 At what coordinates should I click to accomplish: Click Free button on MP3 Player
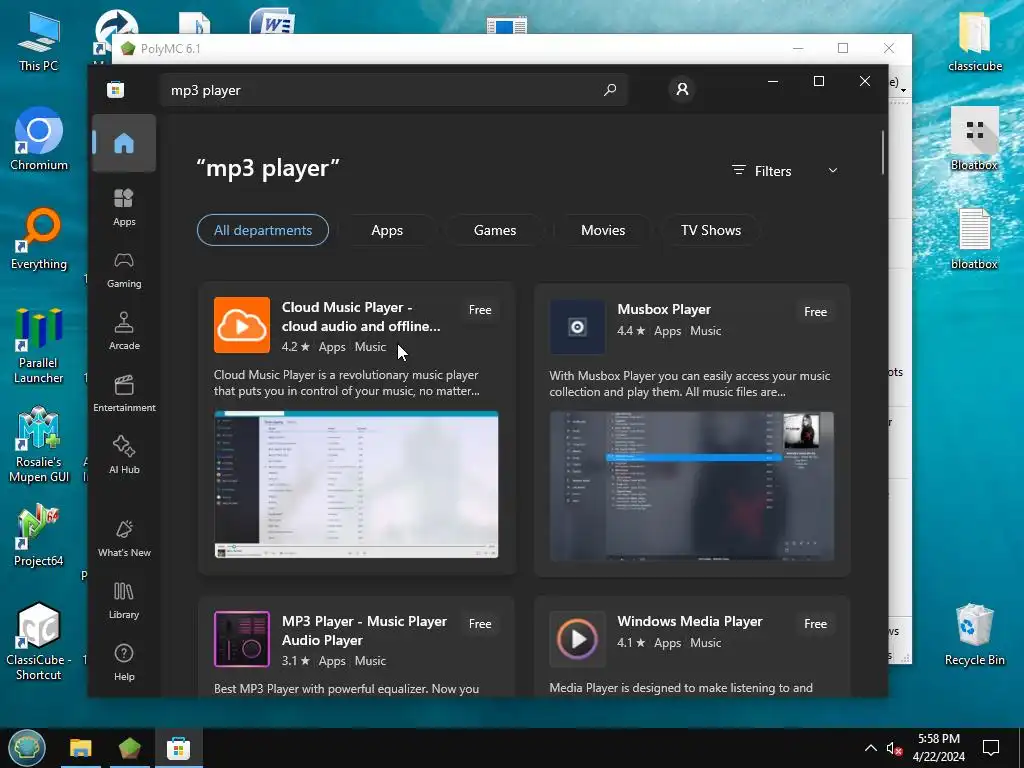(x=480, y=624)
